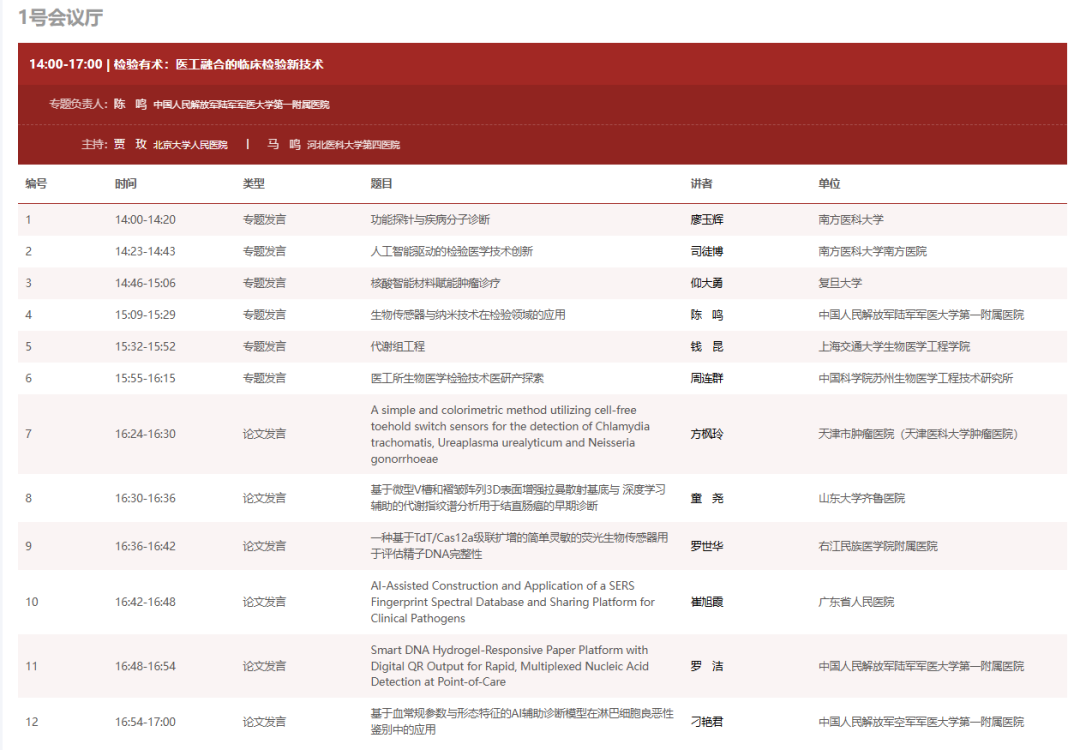Click type cell '论文发言' in row 12
1080x750 pixels.
pos(264,722)
